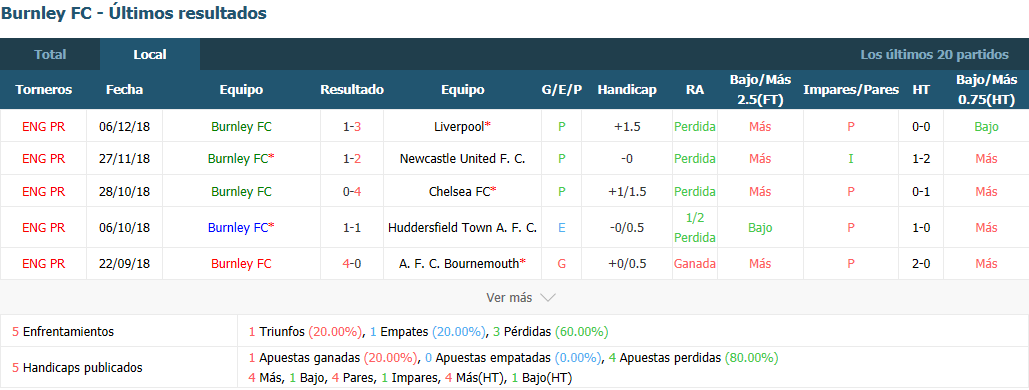Select the Local tab

click(150, 54)
